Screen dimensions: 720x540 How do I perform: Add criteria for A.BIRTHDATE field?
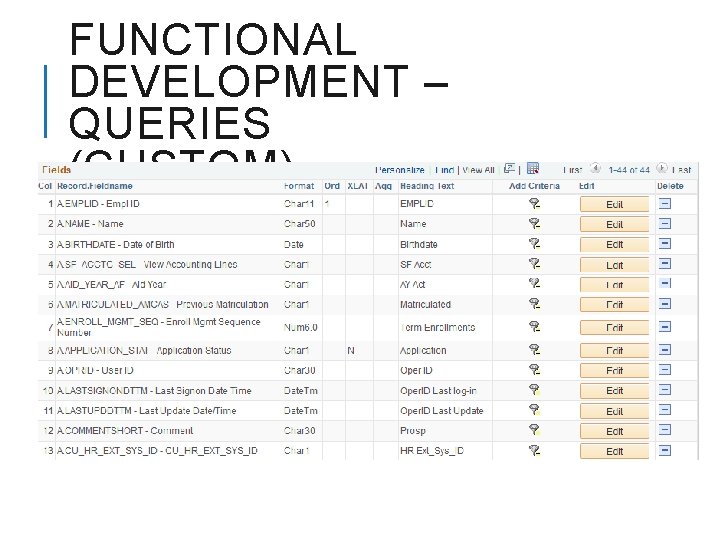(534, 244)
